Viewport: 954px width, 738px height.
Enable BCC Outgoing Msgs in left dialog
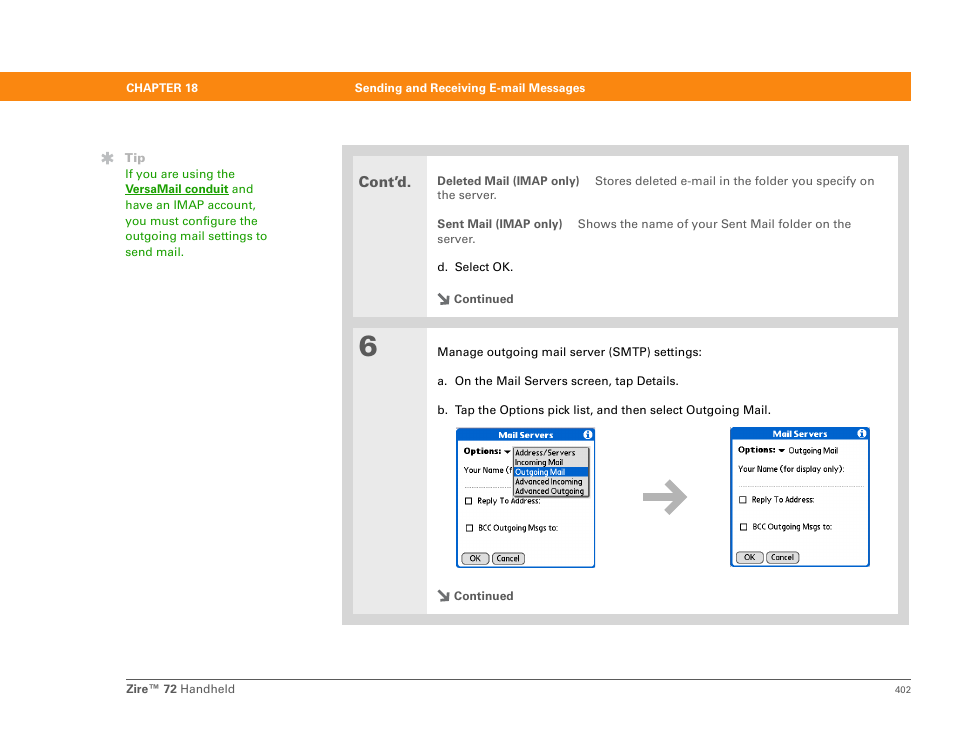tap(469, 528)
